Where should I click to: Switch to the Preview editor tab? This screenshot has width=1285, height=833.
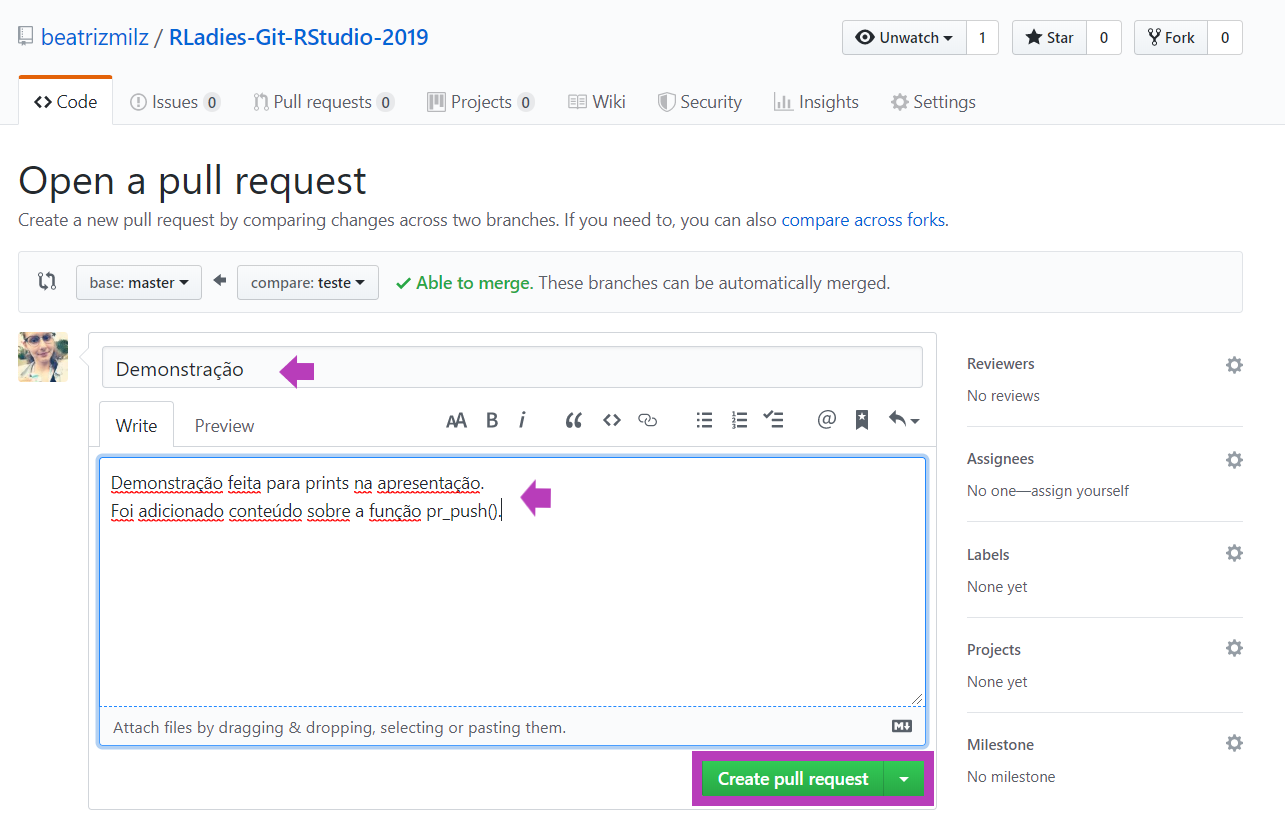click(x=224, y=425)
